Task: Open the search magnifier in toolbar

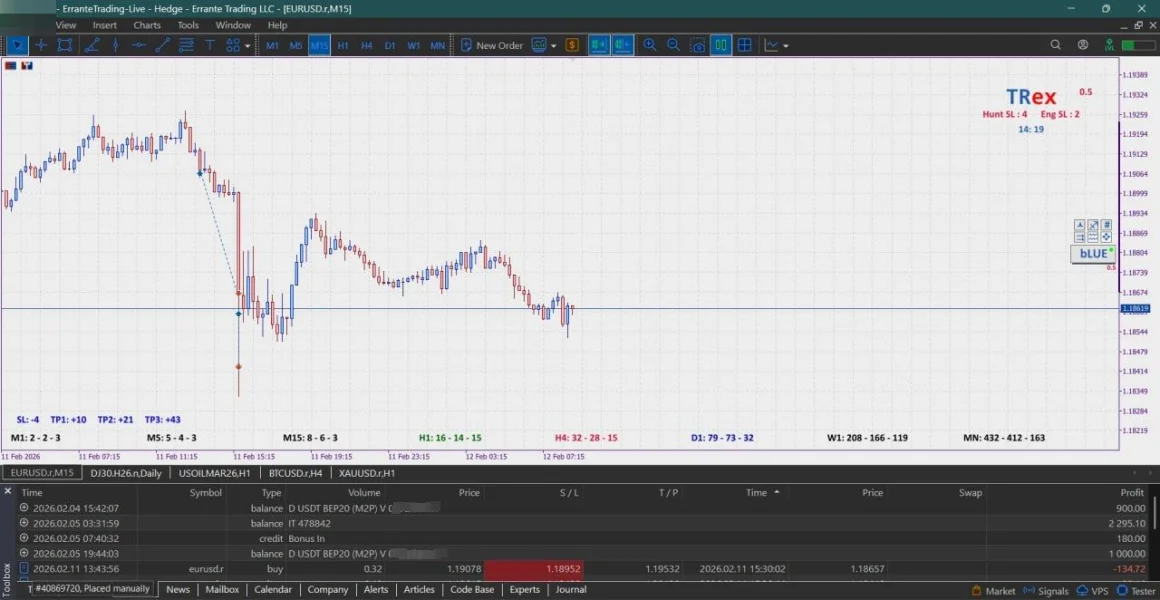Action: coord(1055,45)
